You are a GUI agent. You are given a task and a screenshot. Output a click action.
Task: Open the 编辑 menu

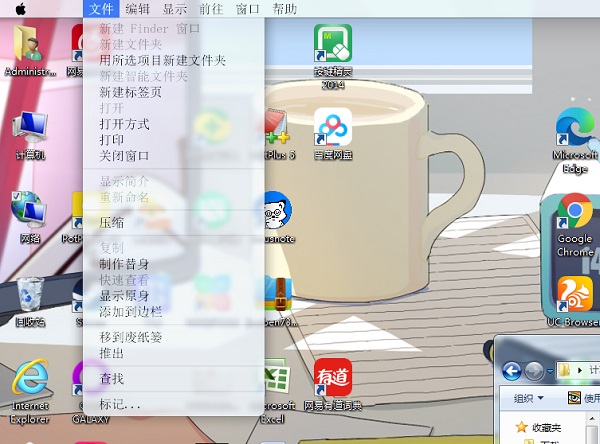pos(137,8)
